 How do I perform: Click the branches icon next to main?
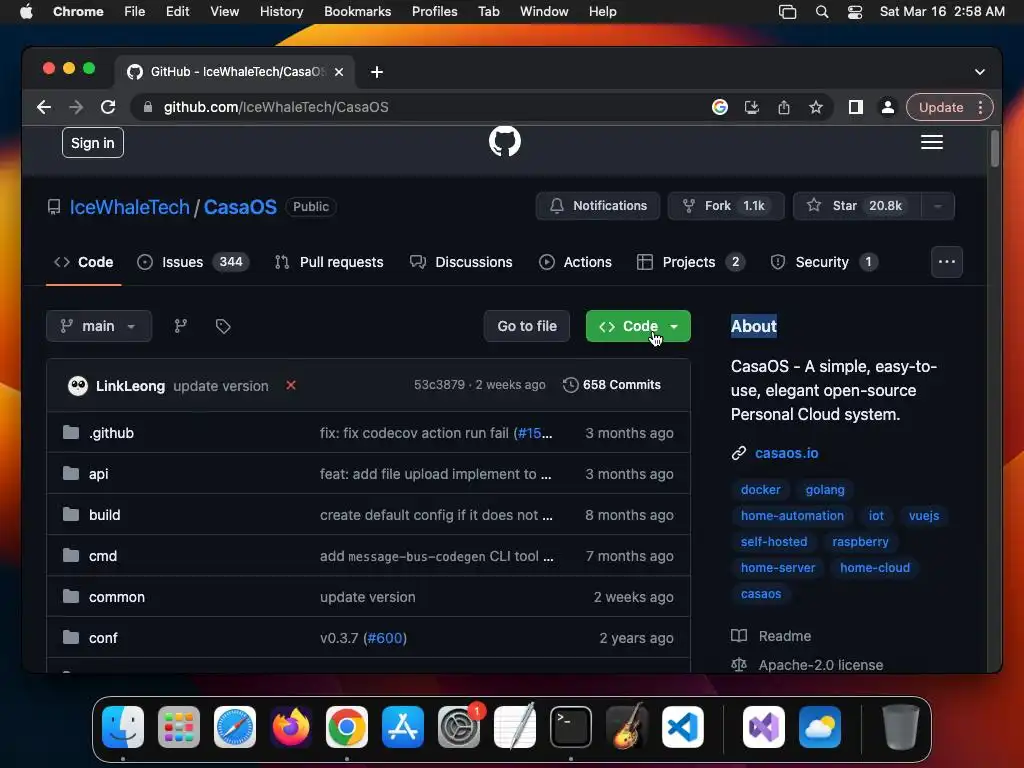[x=181, y=326]
